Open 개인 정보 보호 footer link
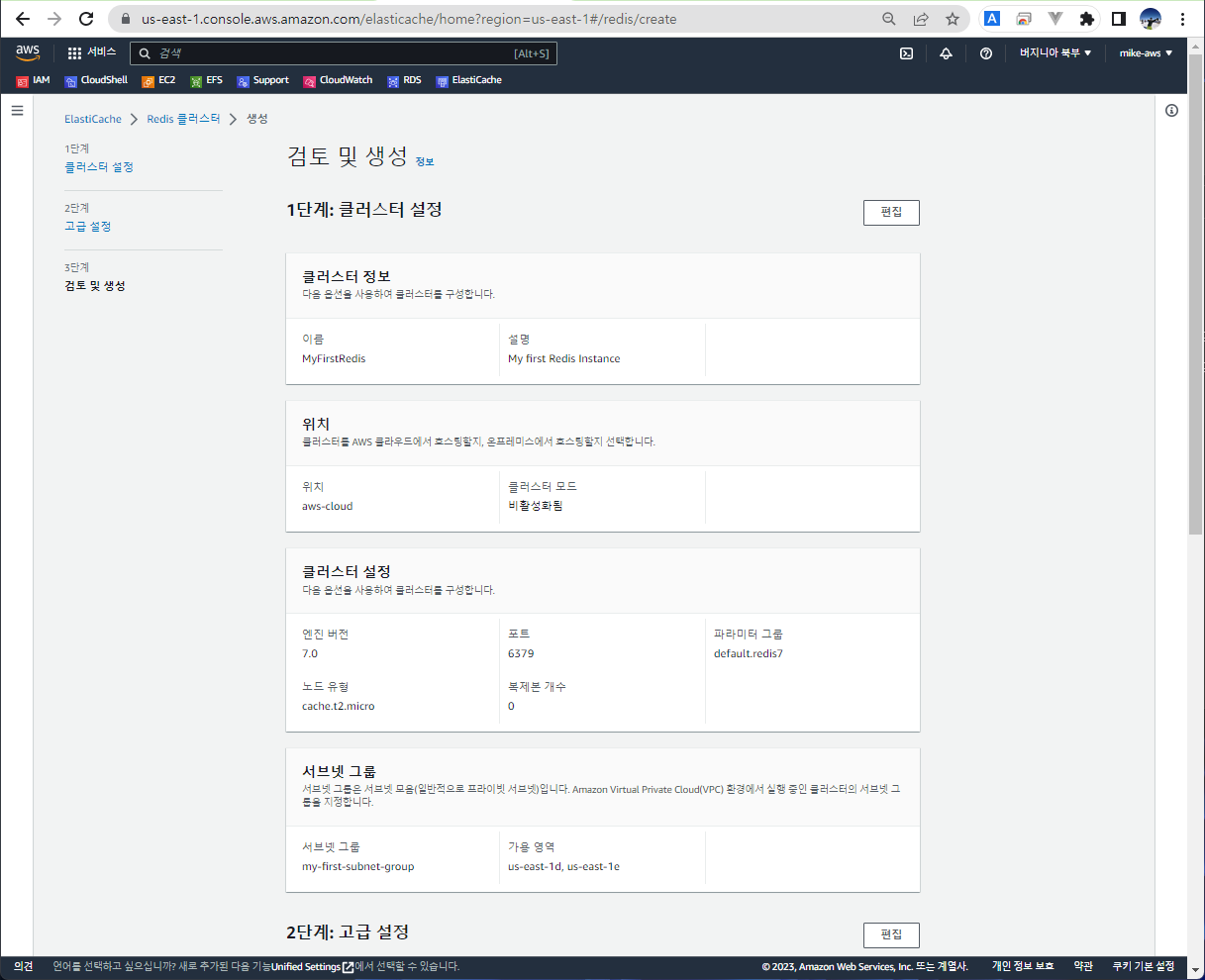The image size is (1205, 980). [1023, 967]
